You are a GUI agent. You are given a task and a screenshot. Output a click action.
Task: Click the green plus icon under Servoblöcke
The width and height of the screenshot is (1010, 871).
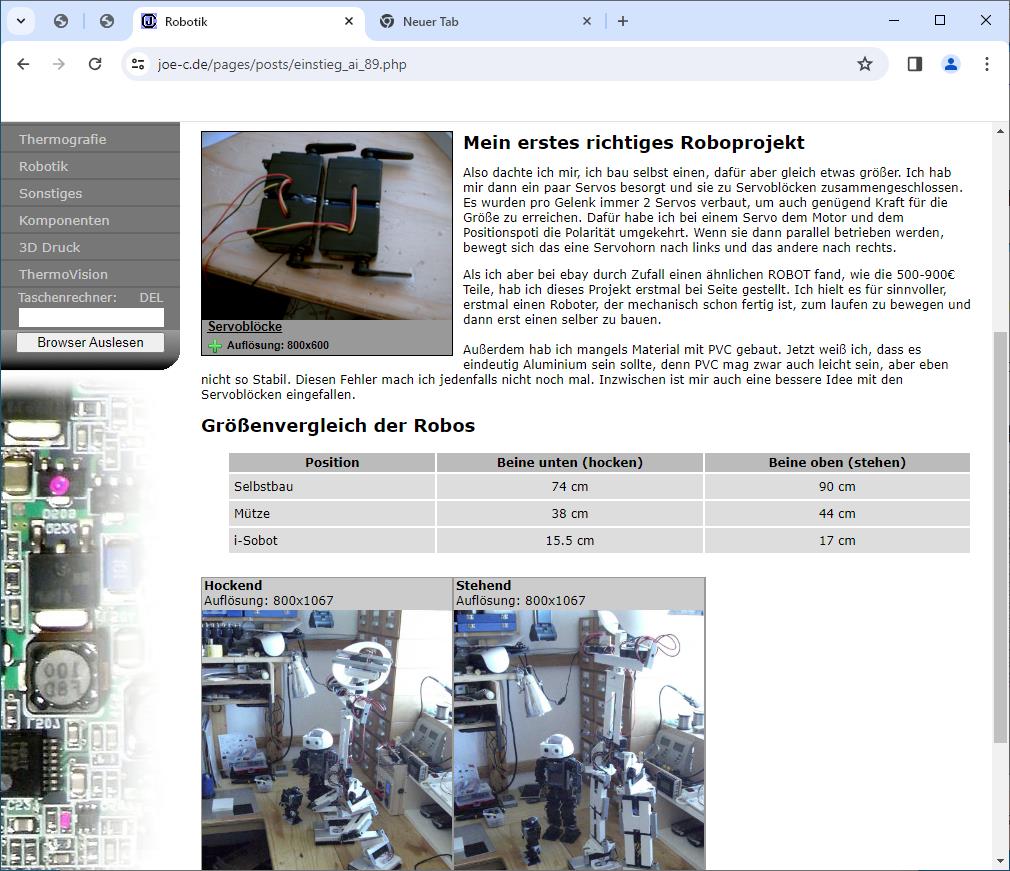coord(214,346)
